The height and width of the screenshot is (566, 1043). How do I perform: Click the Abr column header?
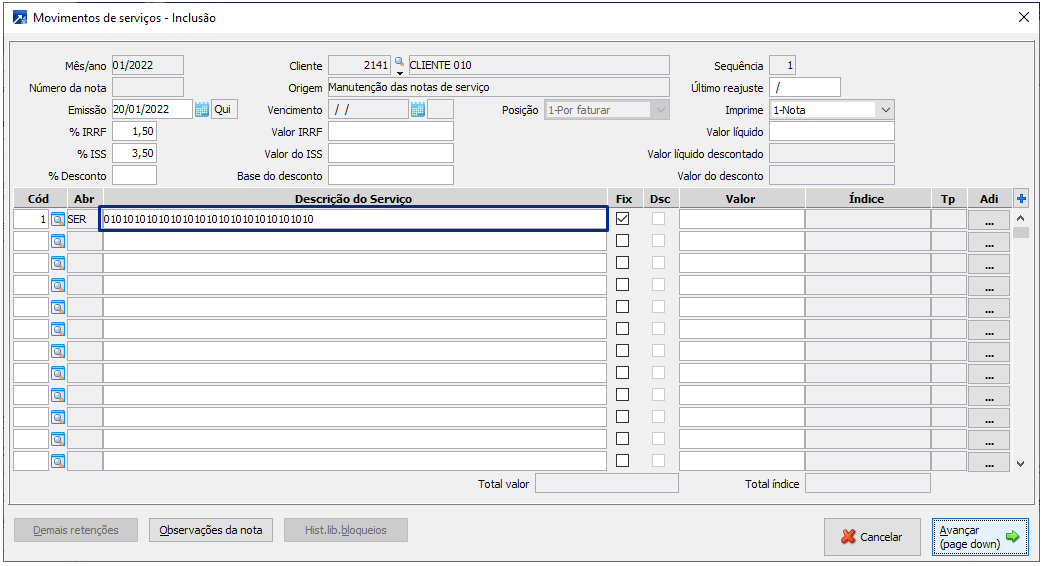pyautogui.click(x=84, y=198)
